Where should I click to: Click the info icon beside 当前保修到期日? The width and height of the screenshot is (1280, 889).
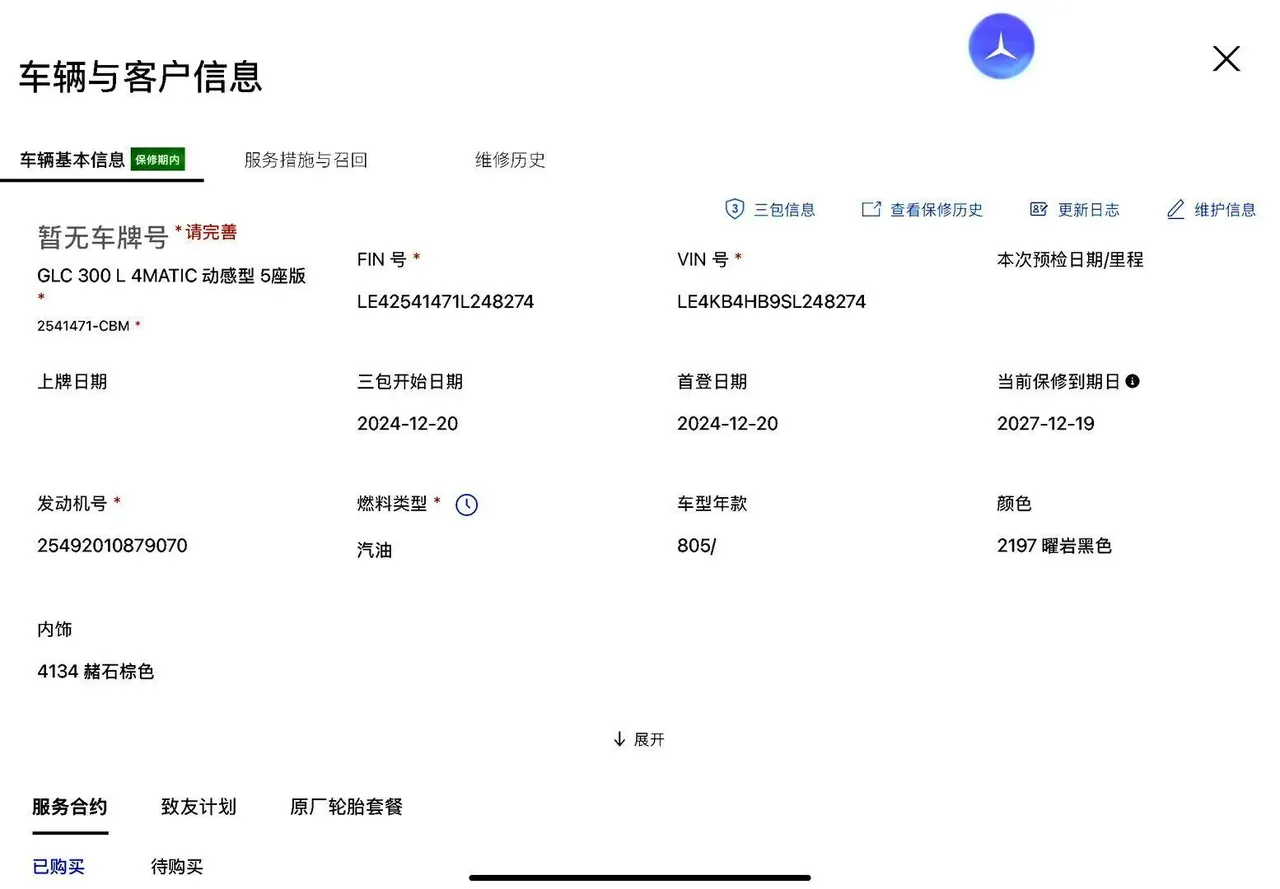pyautogui.click(x=1132, y=381)
